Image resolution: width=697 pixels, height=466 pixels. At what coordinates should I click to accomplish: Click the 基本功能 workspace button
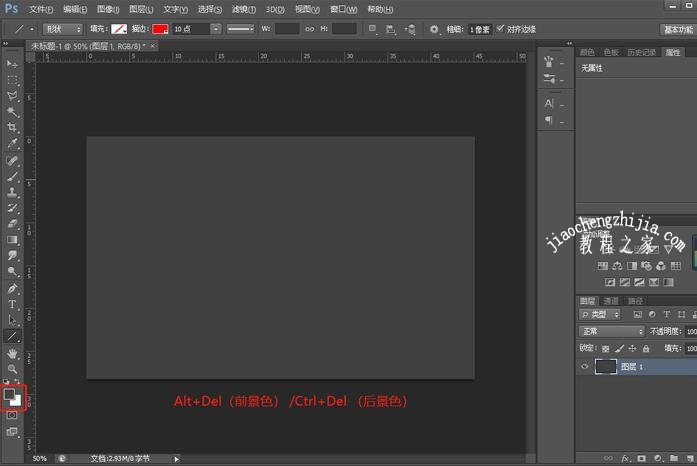(x=676, y=30)
